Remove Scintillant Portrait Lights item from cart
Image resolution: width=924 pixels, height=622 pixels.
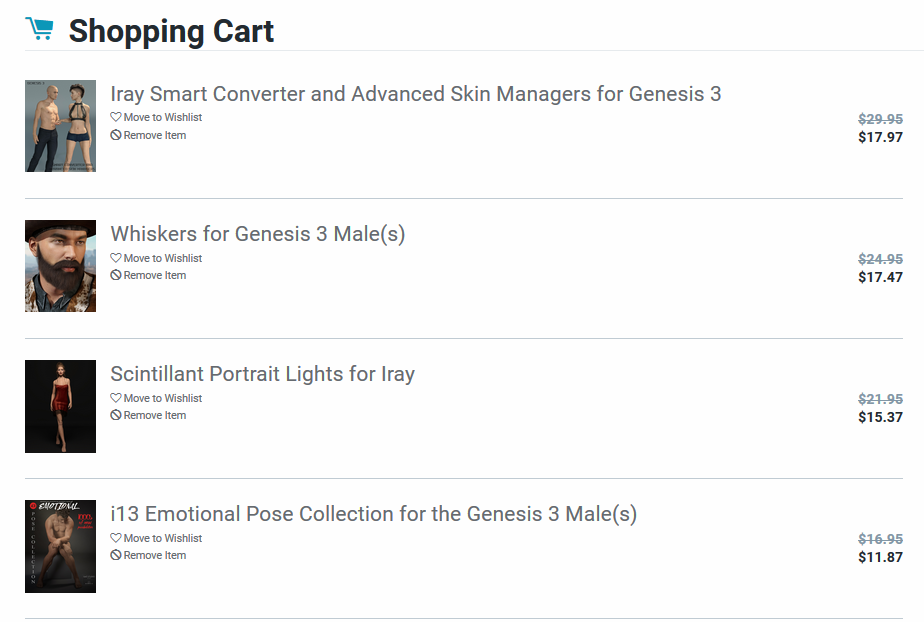coord(154,415)
